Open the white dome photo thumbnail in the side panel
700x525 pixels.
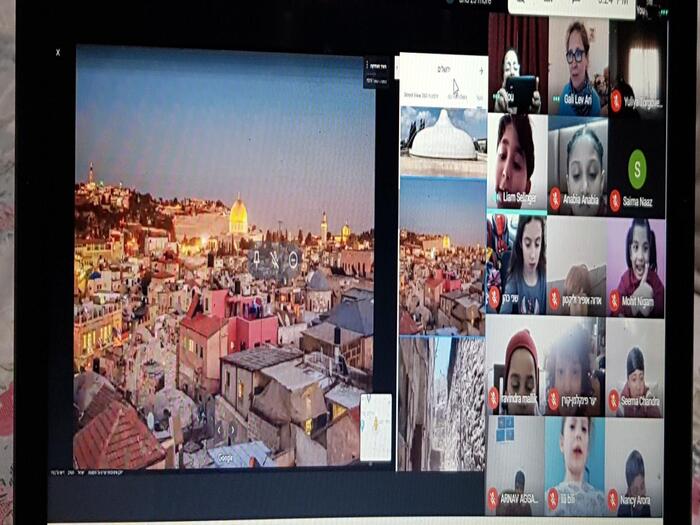443,141
